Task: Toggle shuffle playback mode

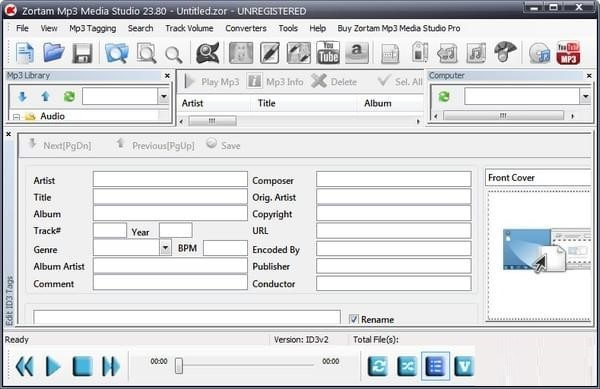Action: click(407, 366)
